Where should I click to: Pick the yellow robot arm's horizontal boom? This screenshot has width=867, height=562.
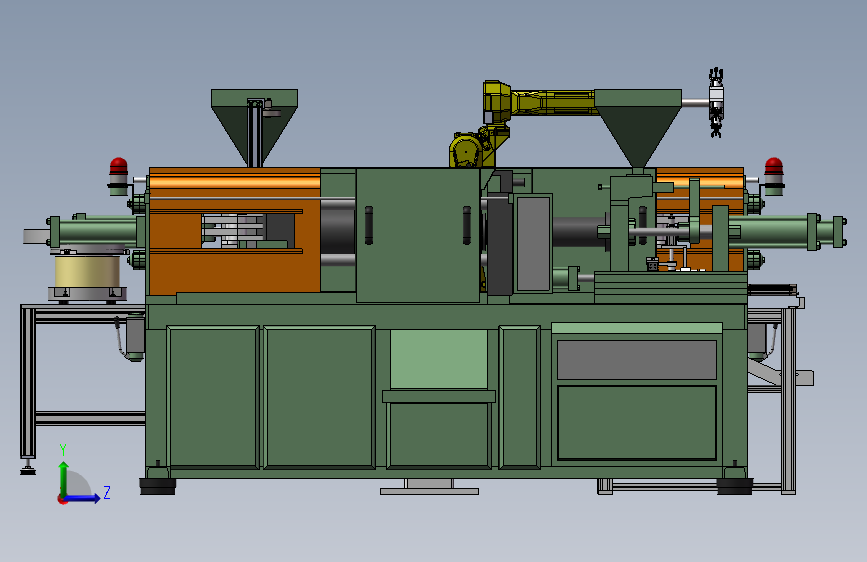coord(553,103)
